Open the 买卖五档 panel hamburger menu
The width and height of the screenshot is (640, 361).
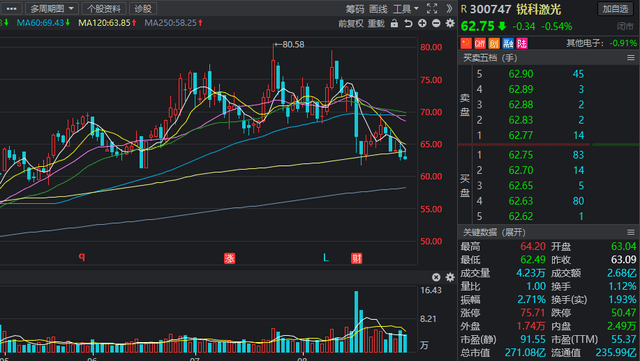(x=631, y=58)
